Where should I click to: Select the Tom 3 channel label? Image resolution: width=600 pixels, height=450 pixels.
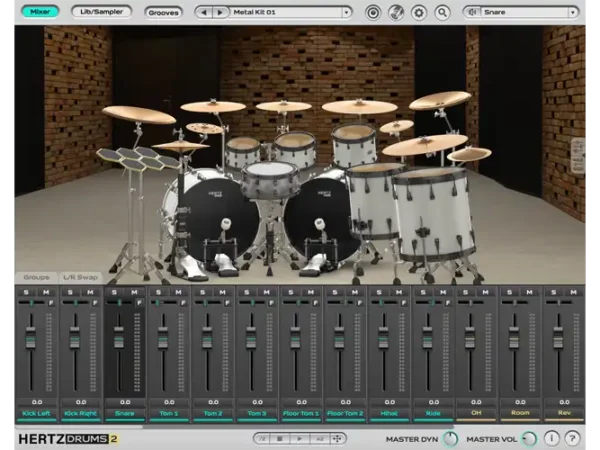[x=257, y=413]
